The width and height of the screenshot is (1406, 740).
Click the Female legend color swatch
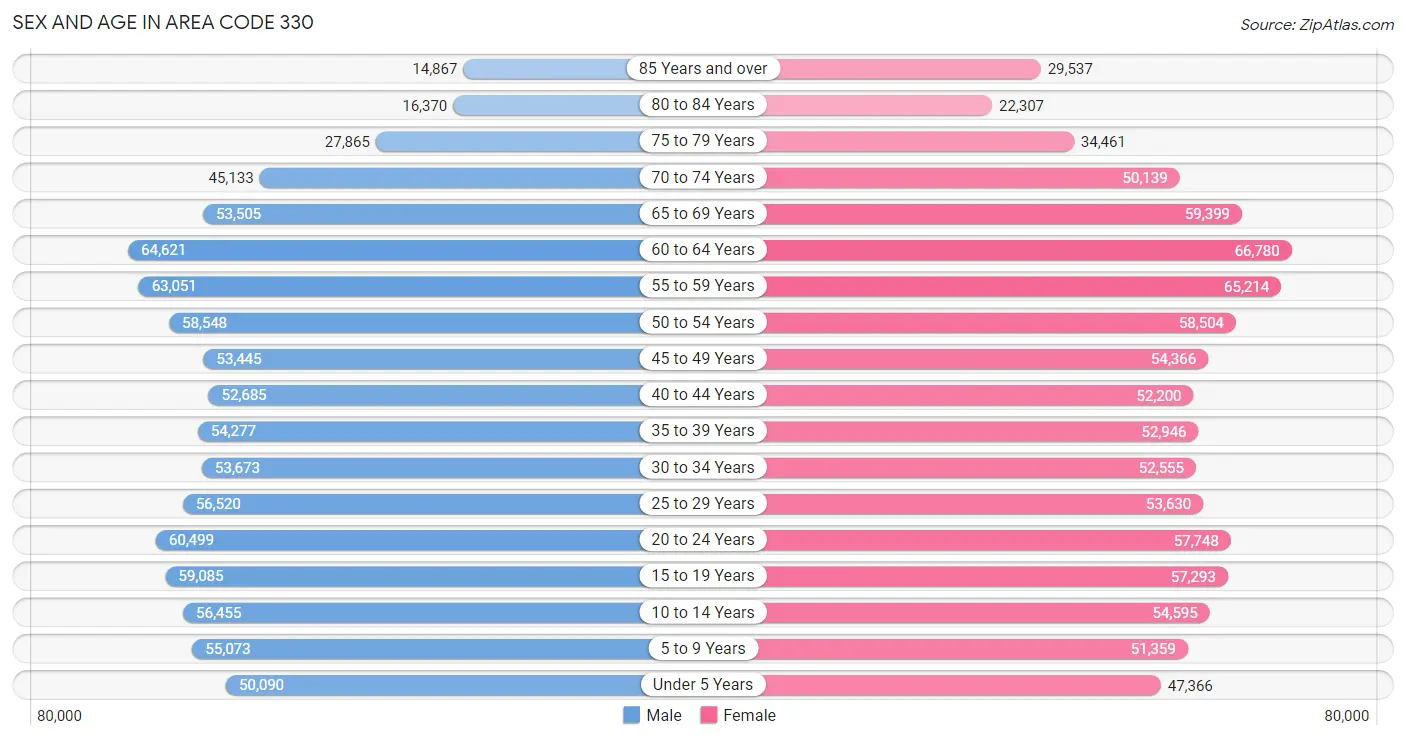pyautogui.click(x=709, y=715)
